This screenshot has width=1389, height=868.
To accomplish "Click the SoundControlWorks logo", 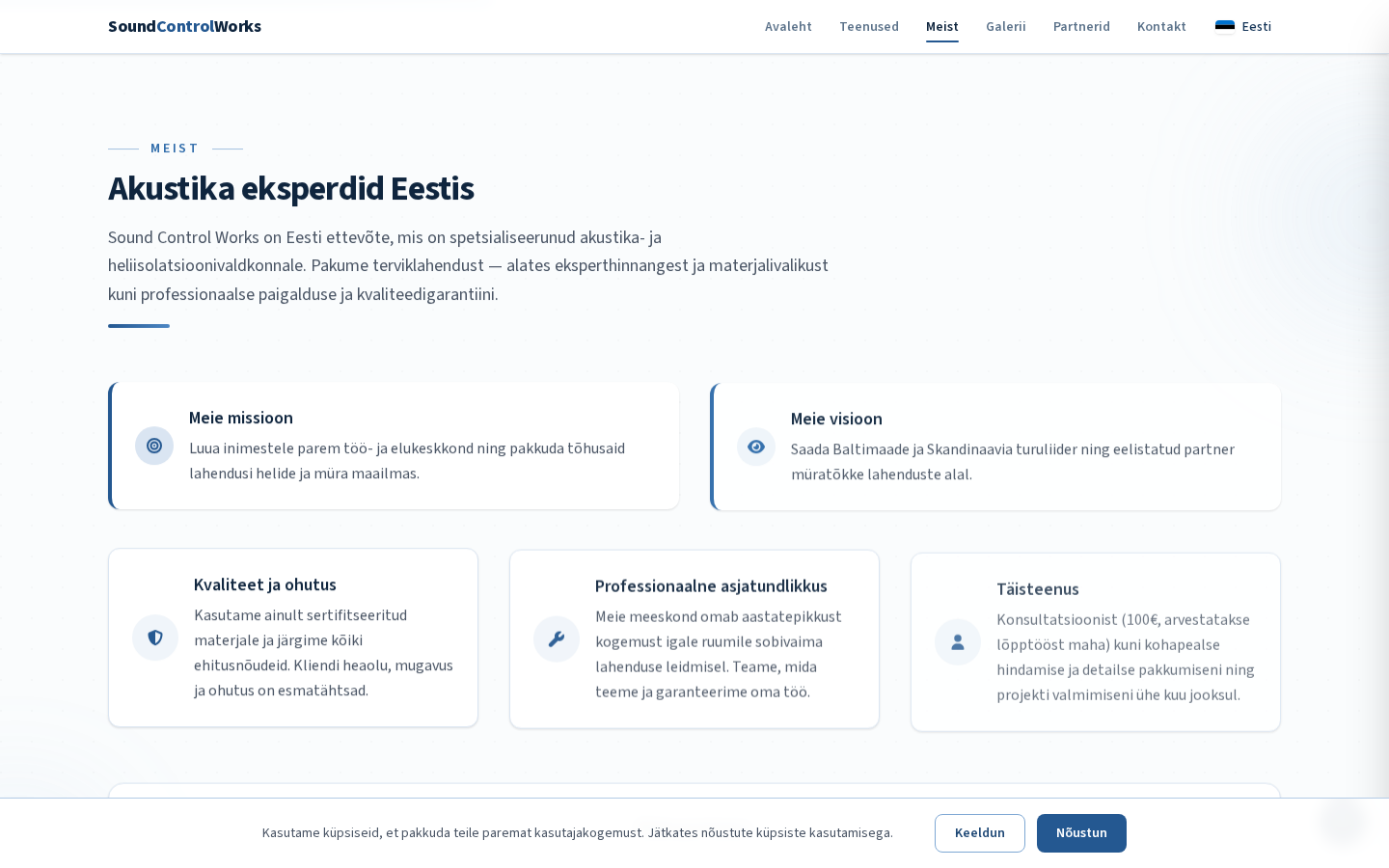I will pyautogui.click(x=184, y=26).
